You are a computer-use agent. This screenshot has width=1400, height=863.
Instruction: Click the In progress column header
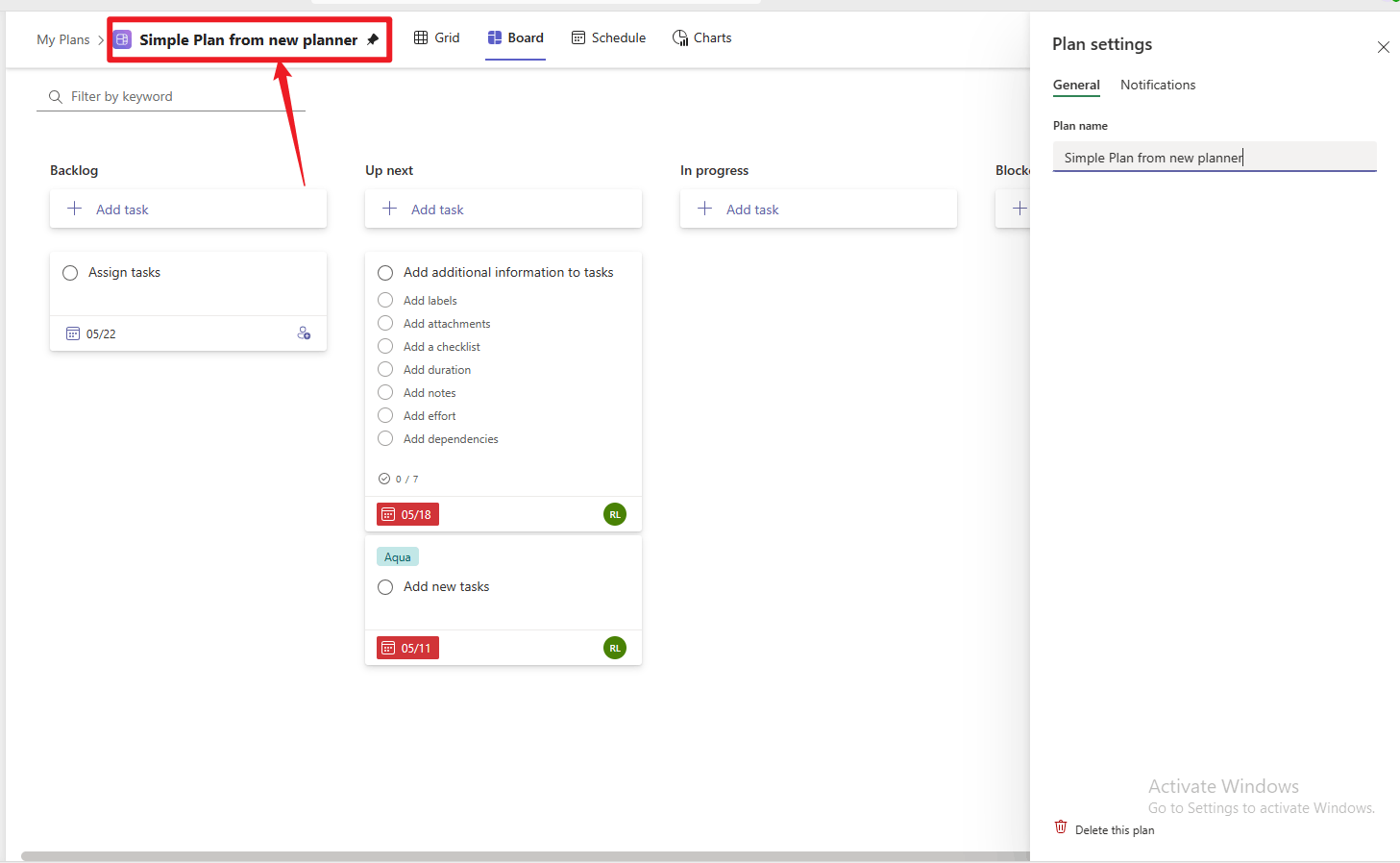[x=714, y=170]
